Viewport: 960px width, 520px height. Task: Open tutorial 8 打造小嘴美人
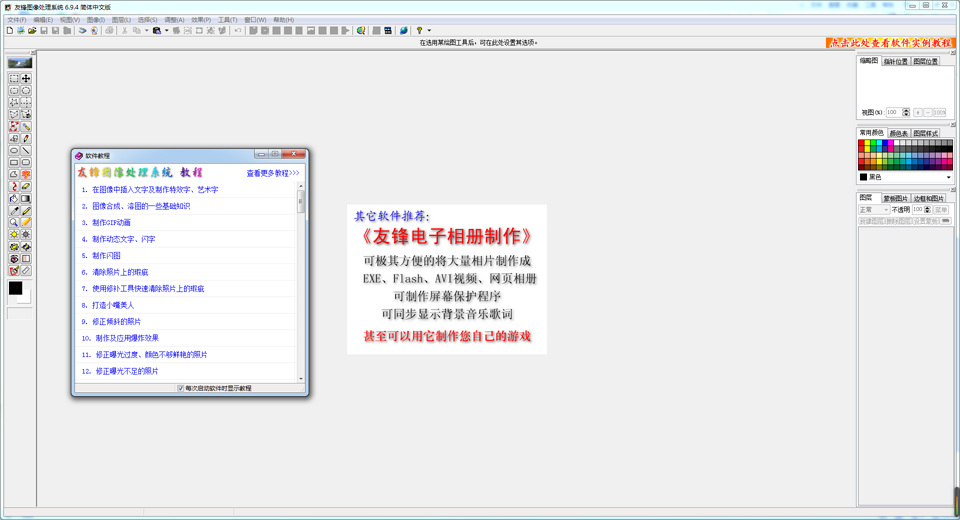coord(108,305)
